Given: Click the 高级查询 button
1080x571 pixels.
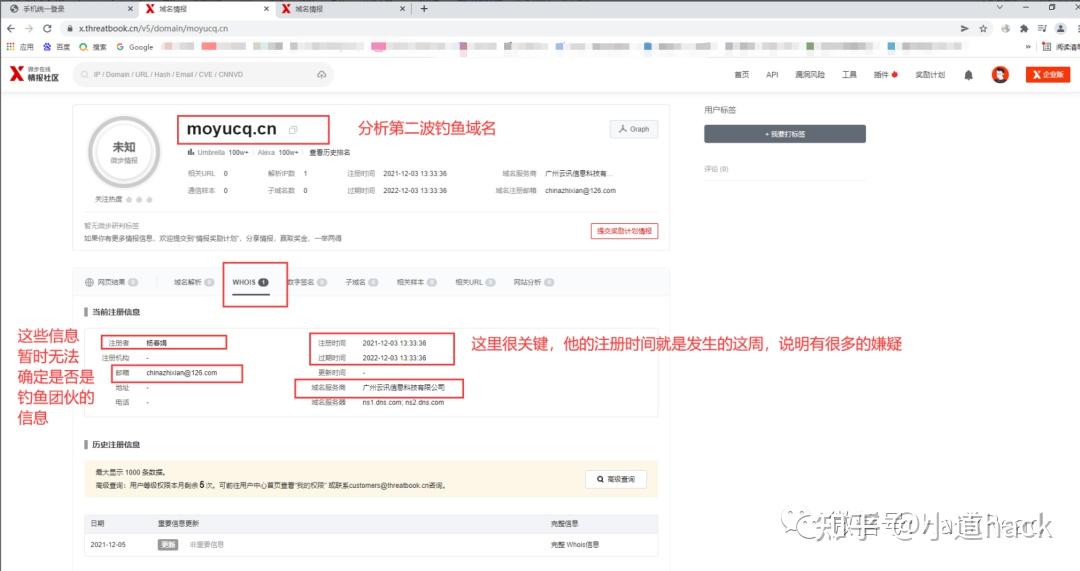Looking at the screenshot, I should 616,479.
